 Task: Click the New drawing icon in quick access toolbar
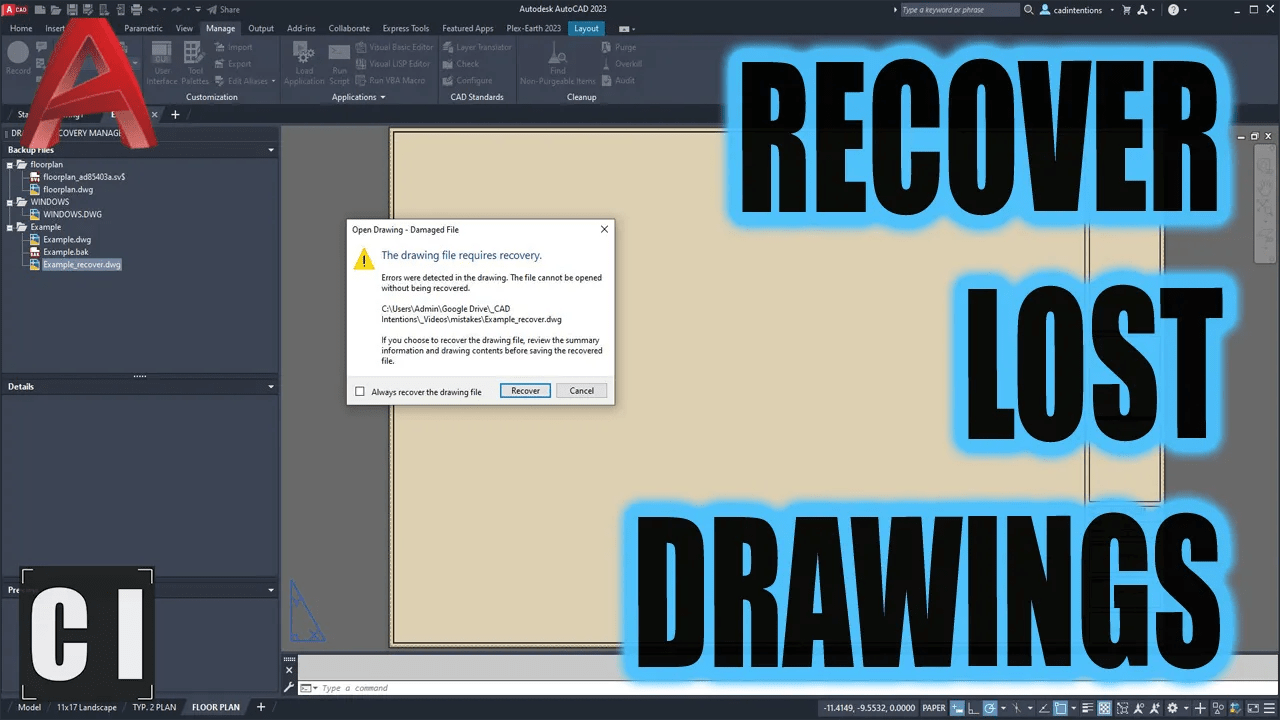pos(40,9)
